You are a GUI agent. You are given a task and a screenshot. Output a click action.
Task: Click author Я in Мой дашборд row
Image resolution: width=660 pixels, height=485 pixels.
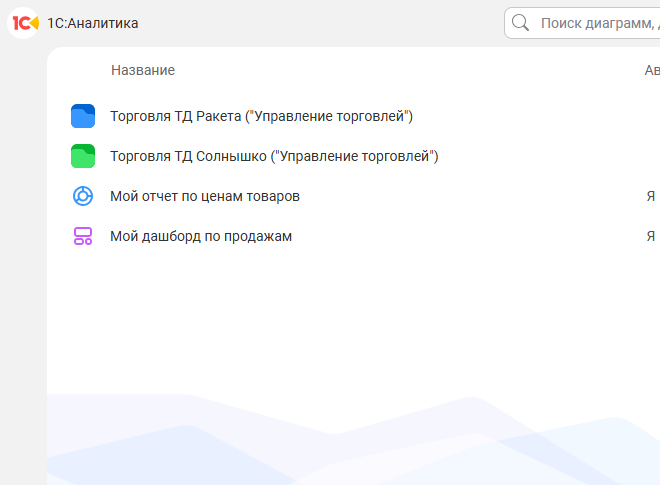coord(651,236)
